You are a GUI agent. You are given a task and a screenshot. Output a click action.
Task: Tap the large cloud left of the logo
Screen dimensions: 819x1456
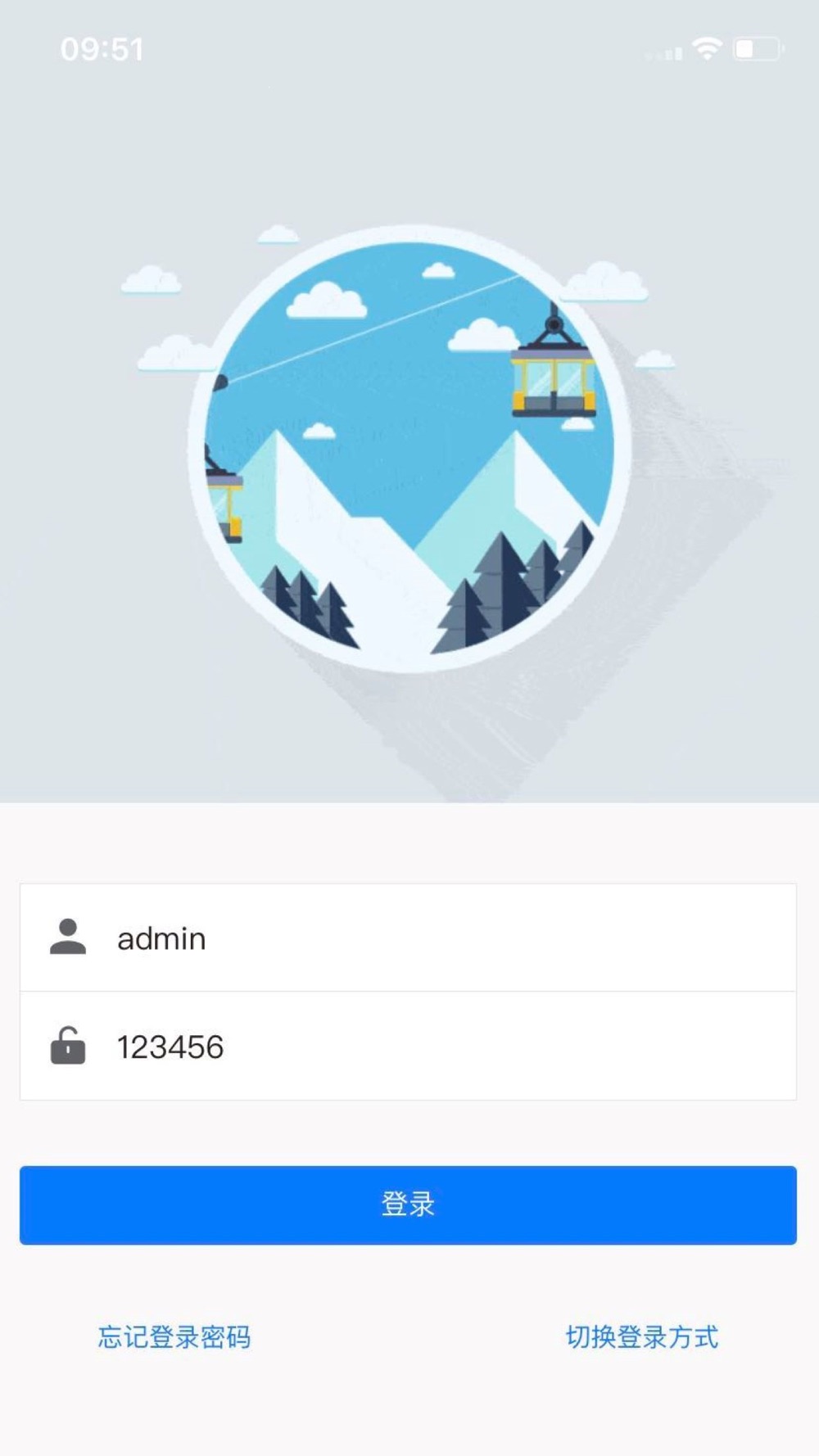click(174, 353)
